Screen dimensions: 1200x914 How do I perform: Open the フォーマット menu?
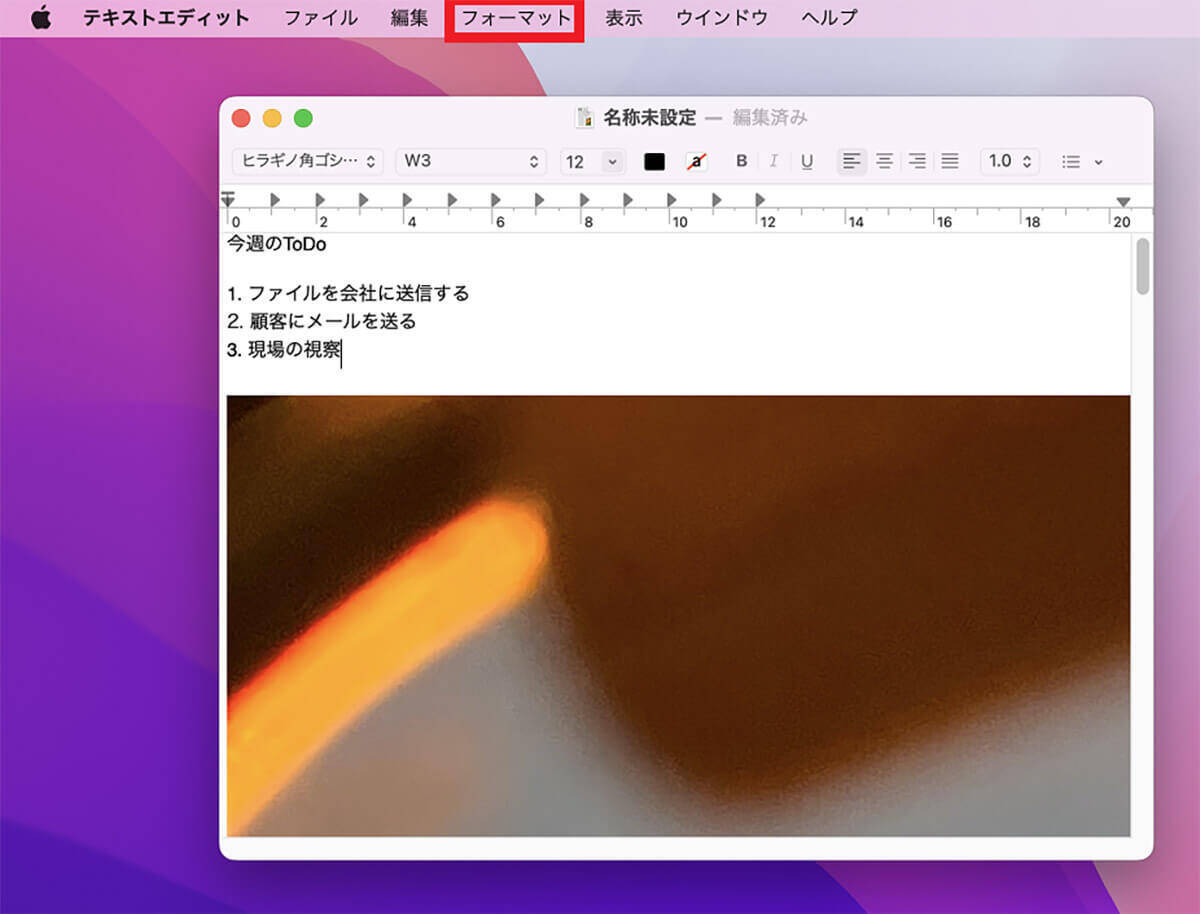[516, 17]
